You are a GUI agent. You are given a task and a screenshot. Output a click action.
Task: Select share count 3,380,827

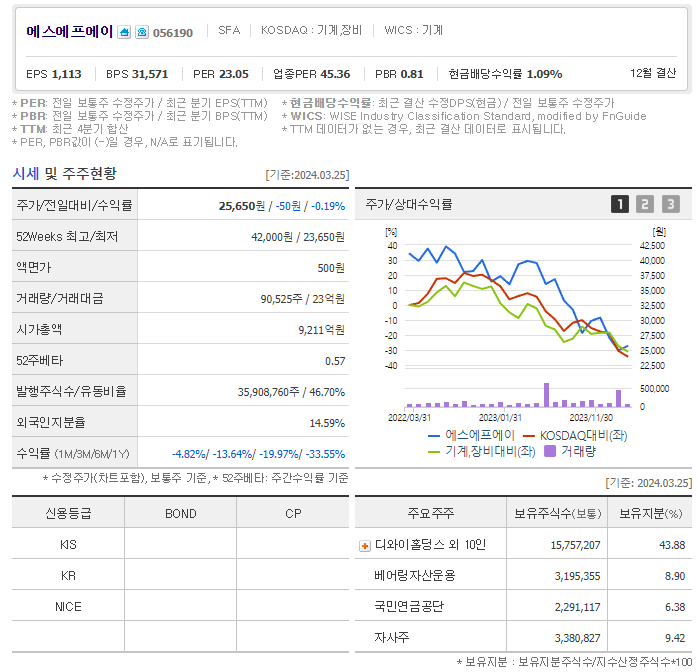(x=577, y=638)
